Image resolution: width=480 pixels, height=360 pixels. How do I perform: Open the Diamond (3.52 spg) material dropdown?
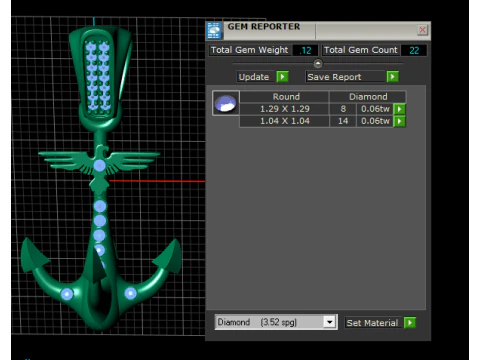click(276, 322)
